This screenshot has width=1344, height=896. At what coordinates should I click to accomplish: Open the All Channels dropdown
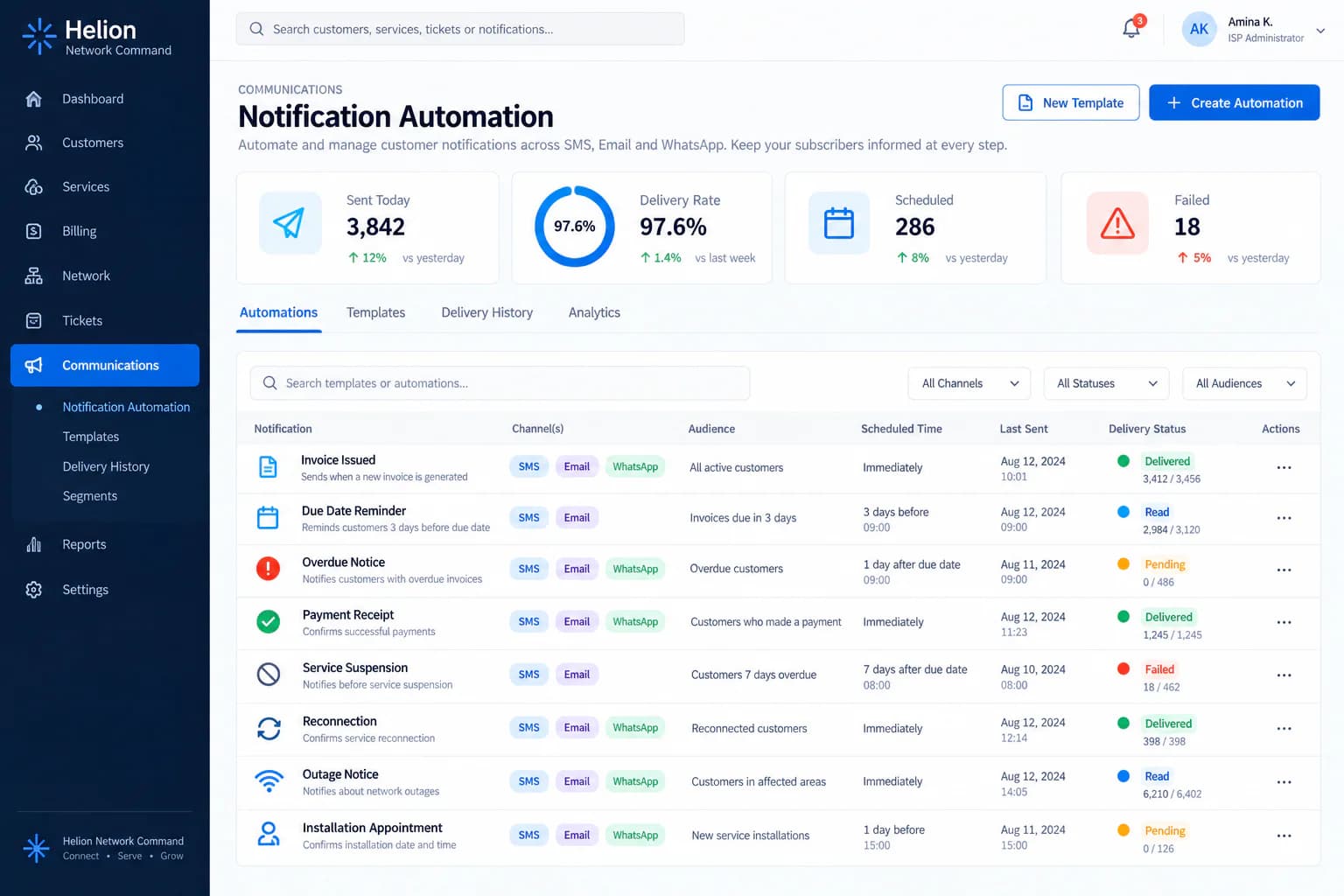pos(969,383)
